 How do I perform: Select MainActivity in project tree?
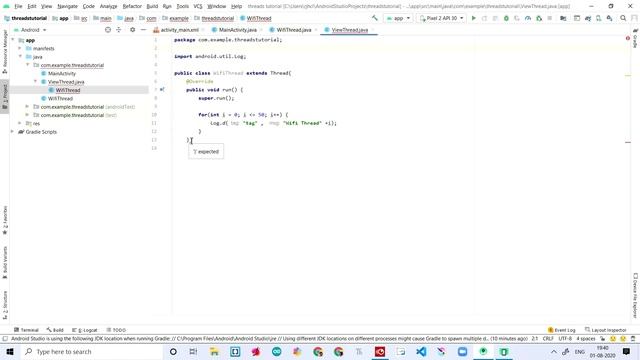pyautogui.click(x=62, y=73)
